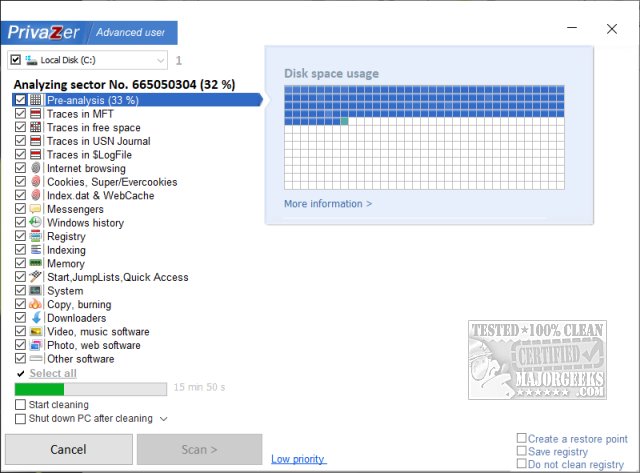Viewport: 640px width, 473px height.
Task: Click the Other software icon
Action: tap(36, 358)
